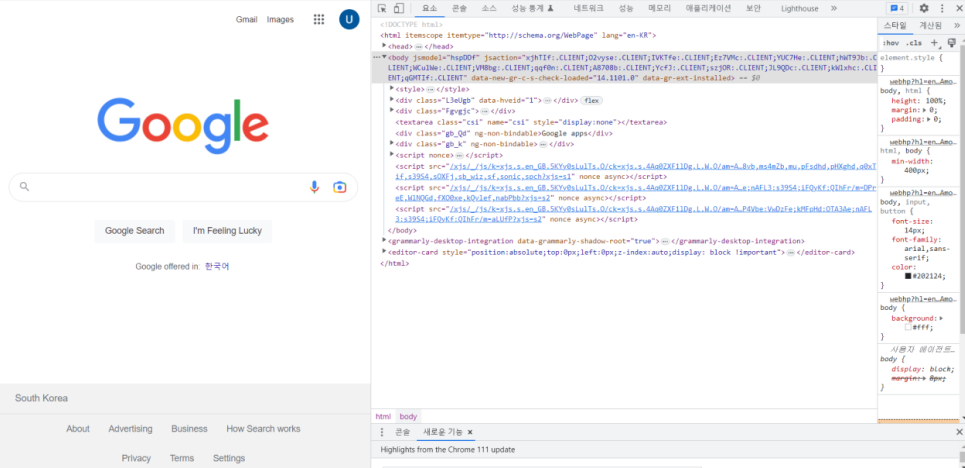Open DevTools settings gear icon
The image size is (965, 468).
click(924, 9)
